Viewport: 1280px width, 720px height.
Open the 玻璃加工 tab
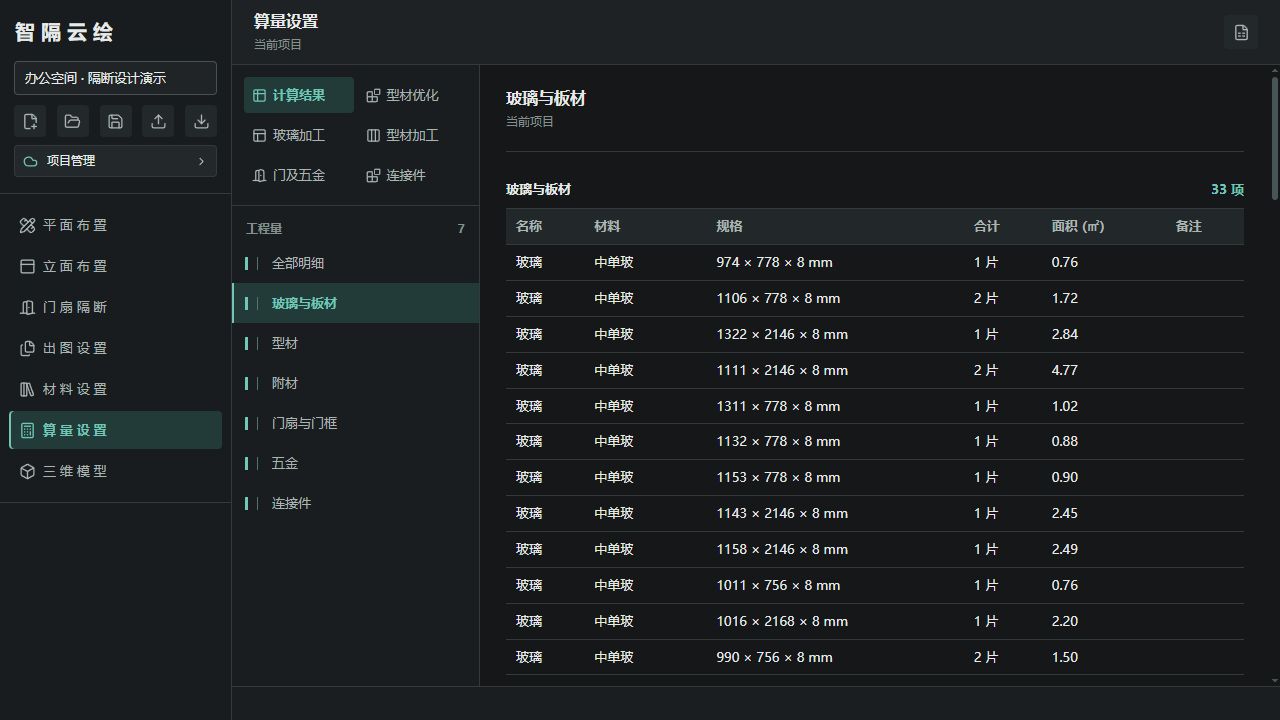click(298, 135)
